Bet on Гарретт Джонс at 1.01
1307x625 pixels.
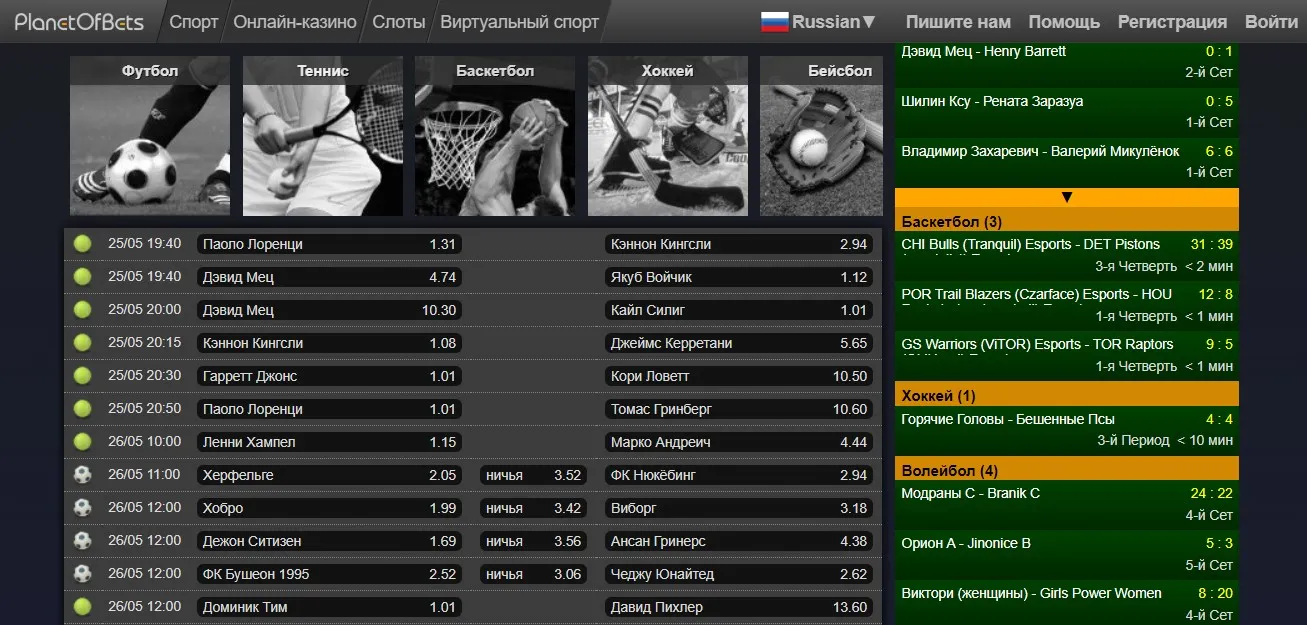tap(329, 376)
